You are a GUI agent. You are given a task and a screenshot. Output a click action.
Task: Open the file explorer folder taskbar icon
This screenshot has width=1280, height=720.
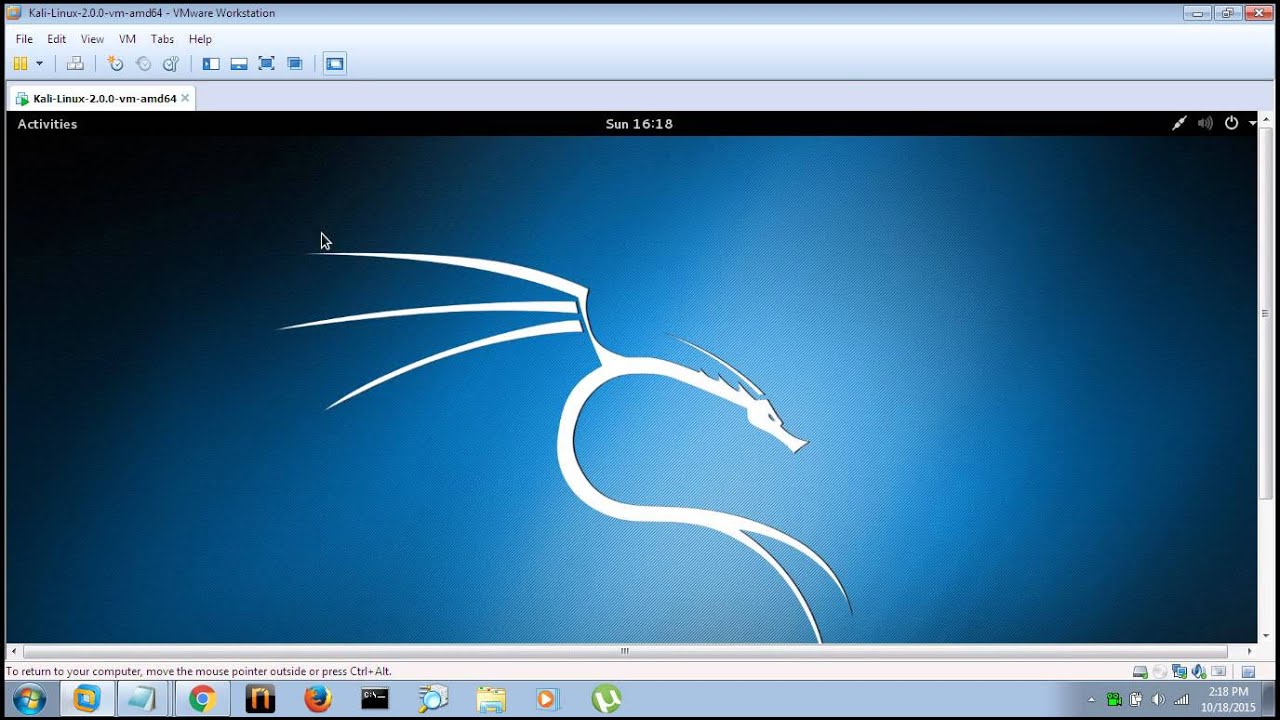(491, 698)
